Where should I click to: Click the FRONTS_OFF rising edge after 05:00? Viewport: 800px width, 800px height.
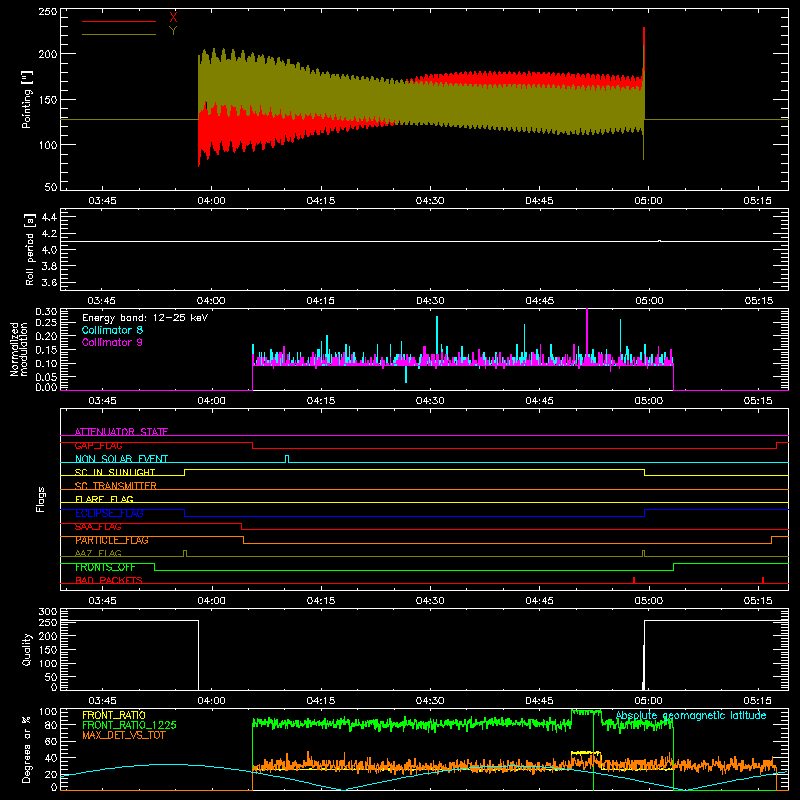click(673, 567)
